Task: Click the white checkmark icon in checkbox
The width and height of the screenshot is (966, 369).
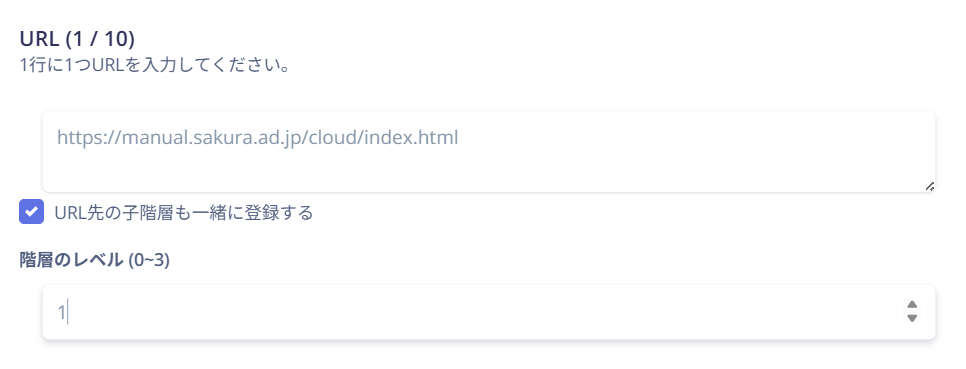Action: (x=31, y=211)
